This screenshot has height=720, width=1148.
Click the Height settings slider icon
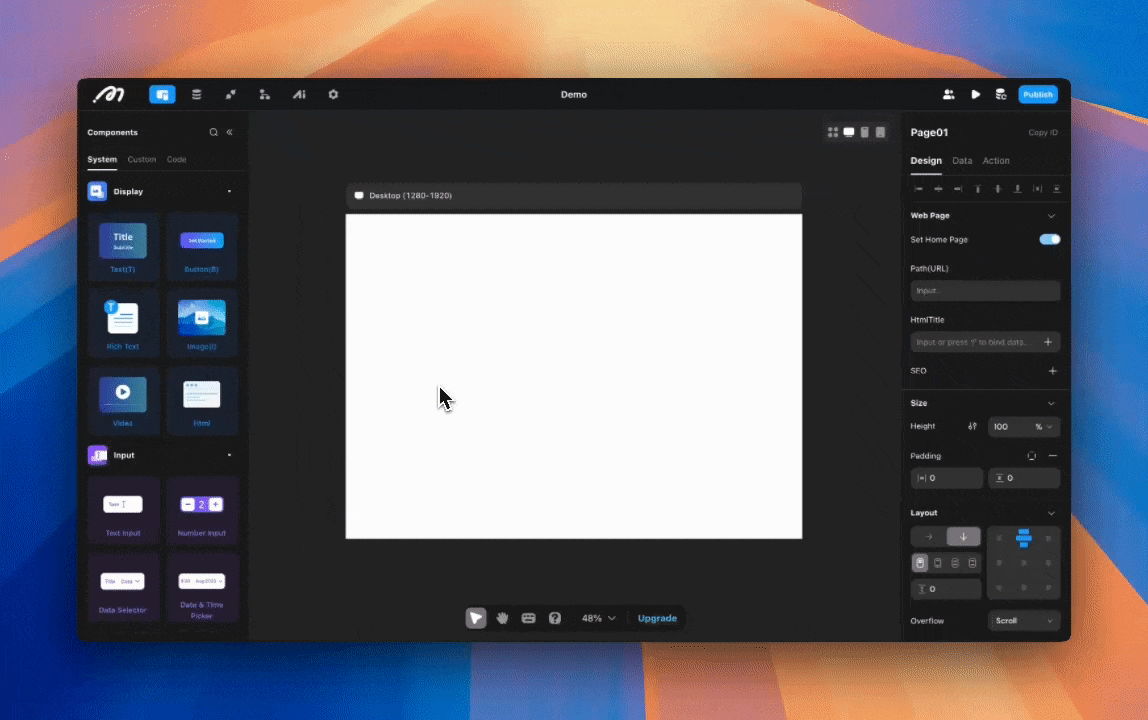[x=972, y=426]
